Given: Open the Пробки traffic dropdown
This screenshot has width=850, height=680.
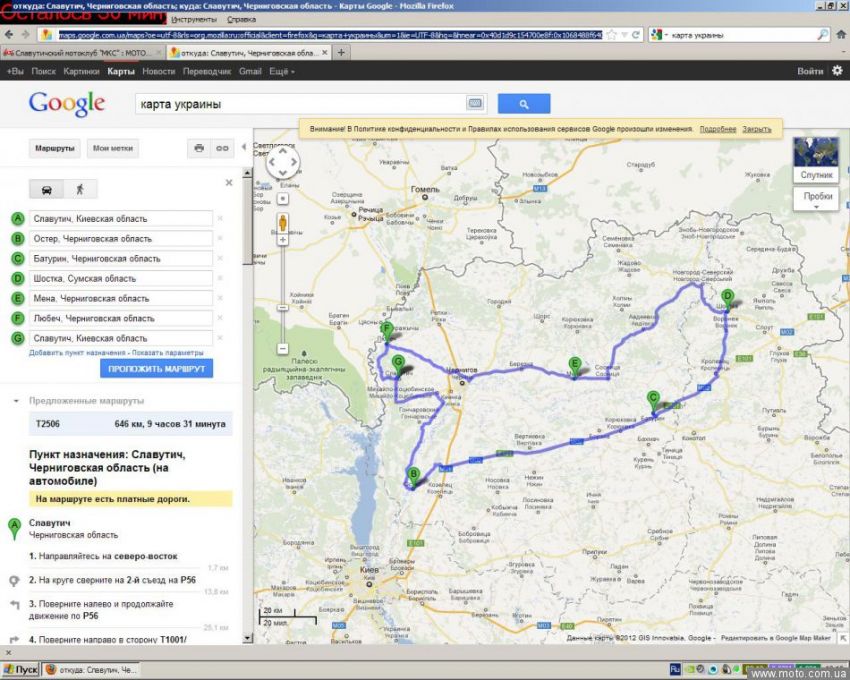Looking at the screenshot, I should [816, 198].
